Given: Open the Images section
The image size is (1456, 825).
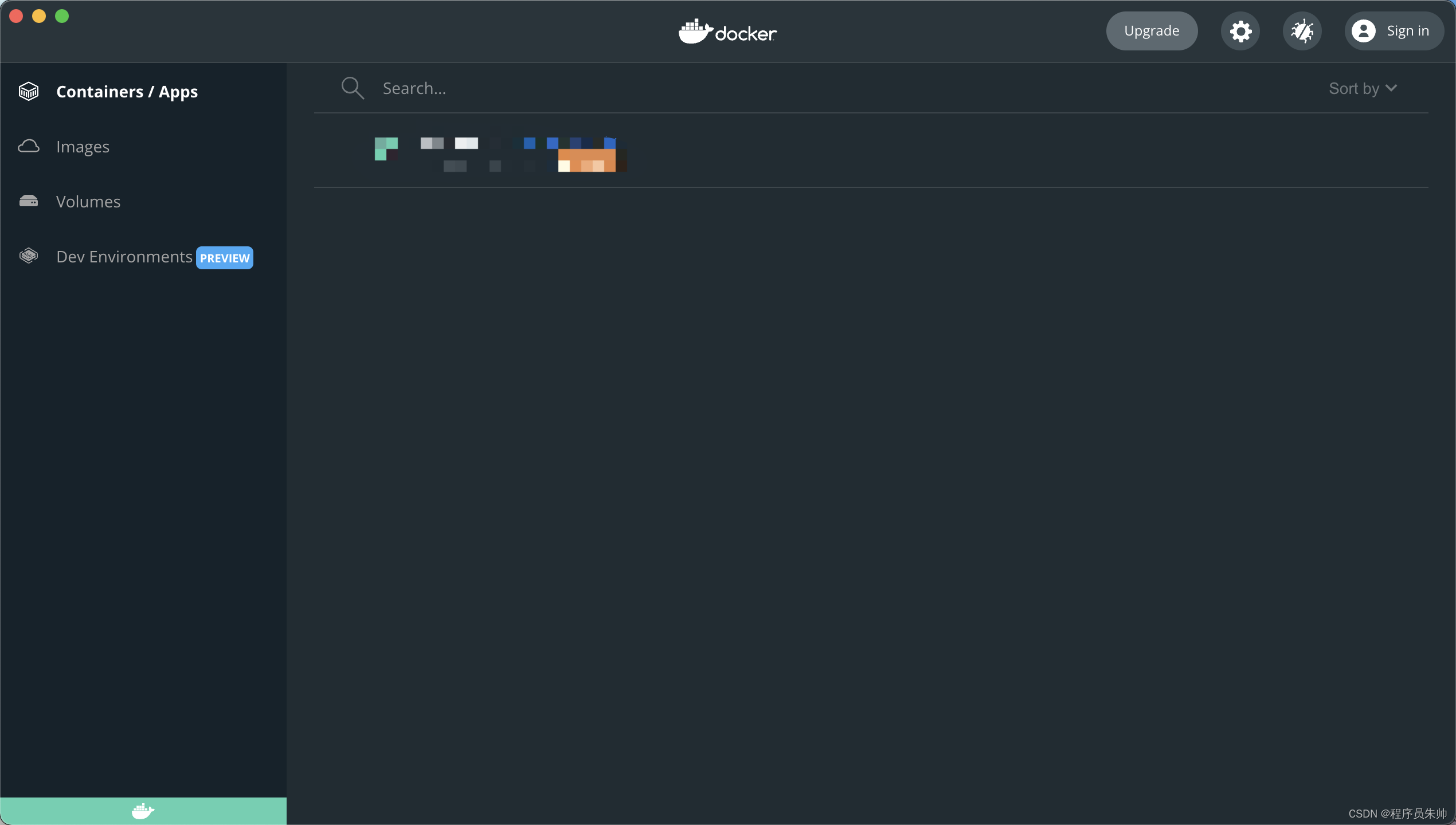Looking at the screenshot, I should [x=143, y=147].
